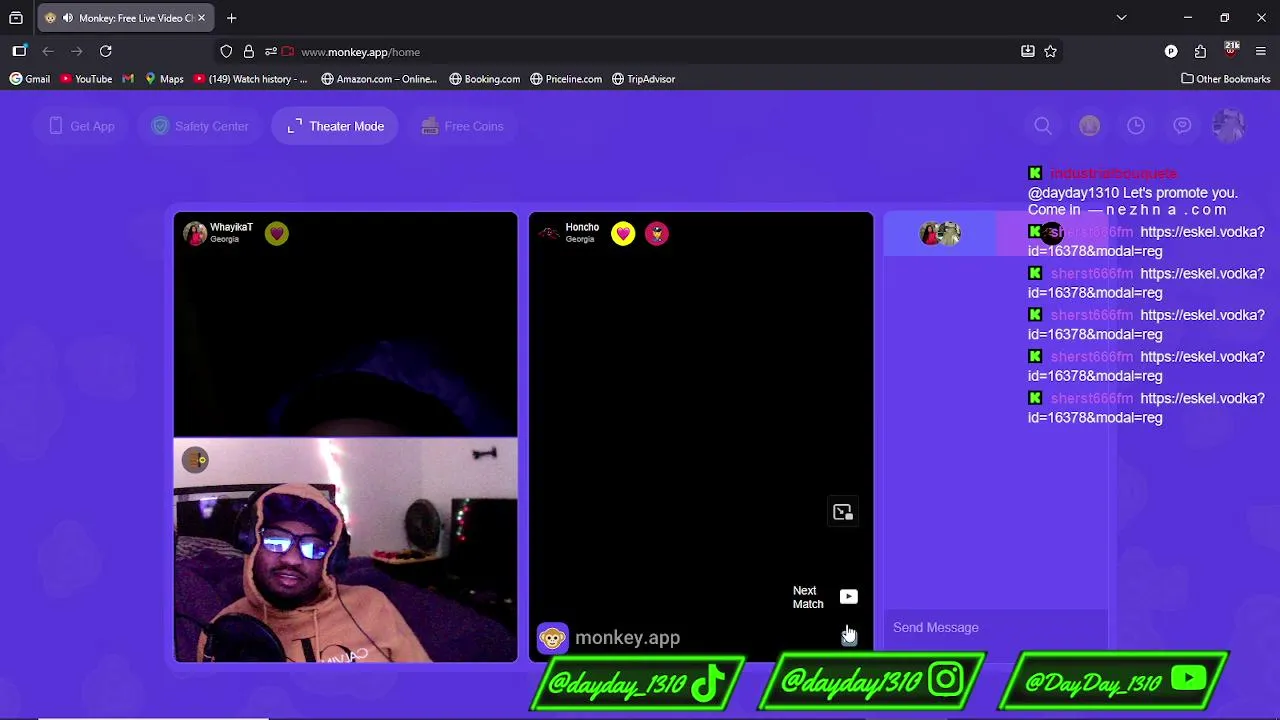This screenshot has height=720, width=1280.
Task: Click the effects icon on your camera preview
Action: (x=196, y=459)
